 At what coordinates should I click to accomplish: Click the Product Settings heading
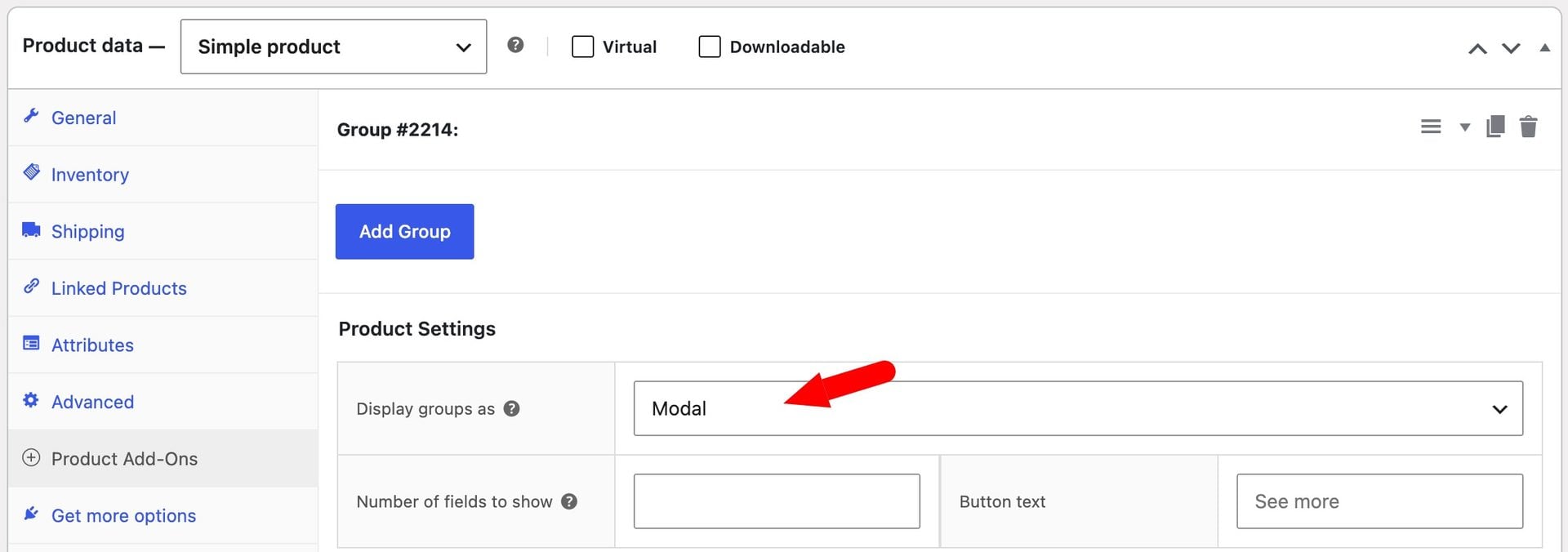tap(416, 328)
